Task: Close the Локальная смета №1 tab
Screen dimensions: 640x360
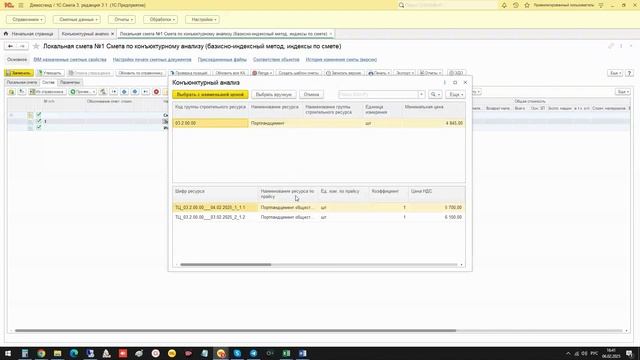Action: [331, 34]
